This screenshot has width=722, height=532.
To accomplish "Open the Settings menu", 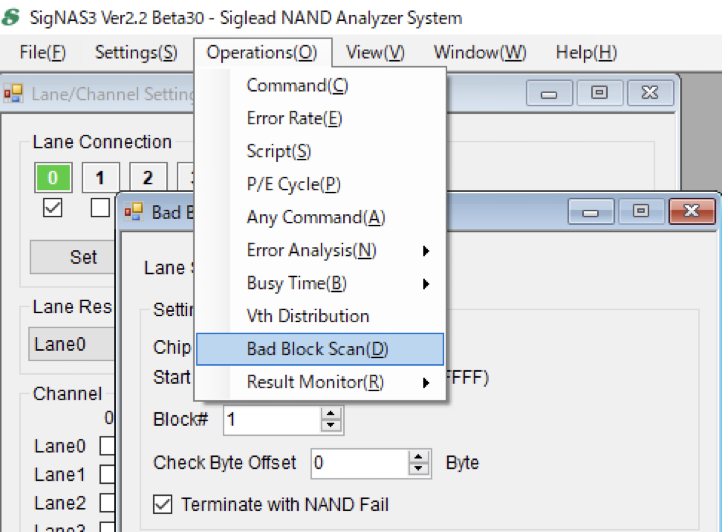I will point(136,53).
